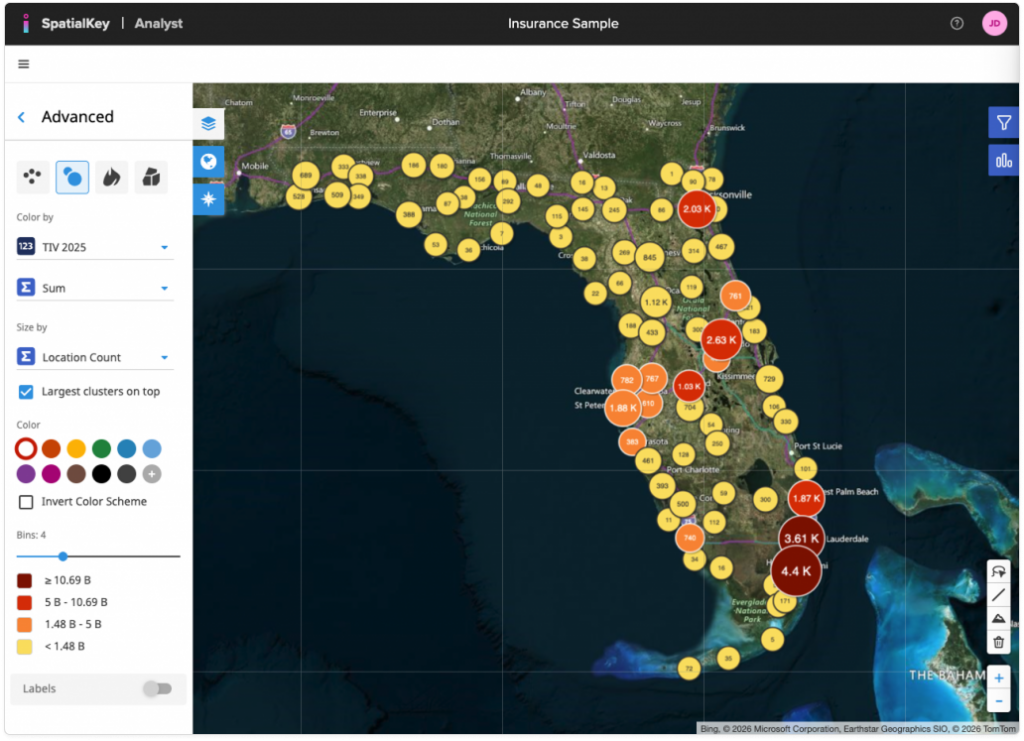The image size is (1024, 741).
Task: Click the trash icon to clear drawings
Action: click(x=998, y=641)
